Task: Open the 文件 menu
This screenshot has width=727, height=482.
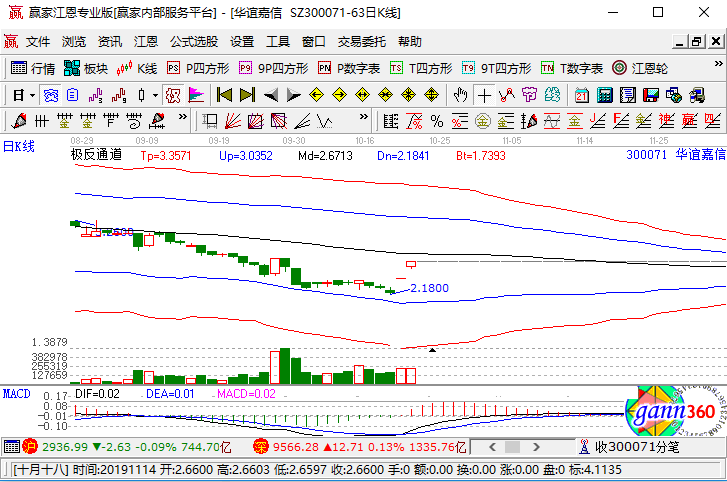Action: (38, 42)
